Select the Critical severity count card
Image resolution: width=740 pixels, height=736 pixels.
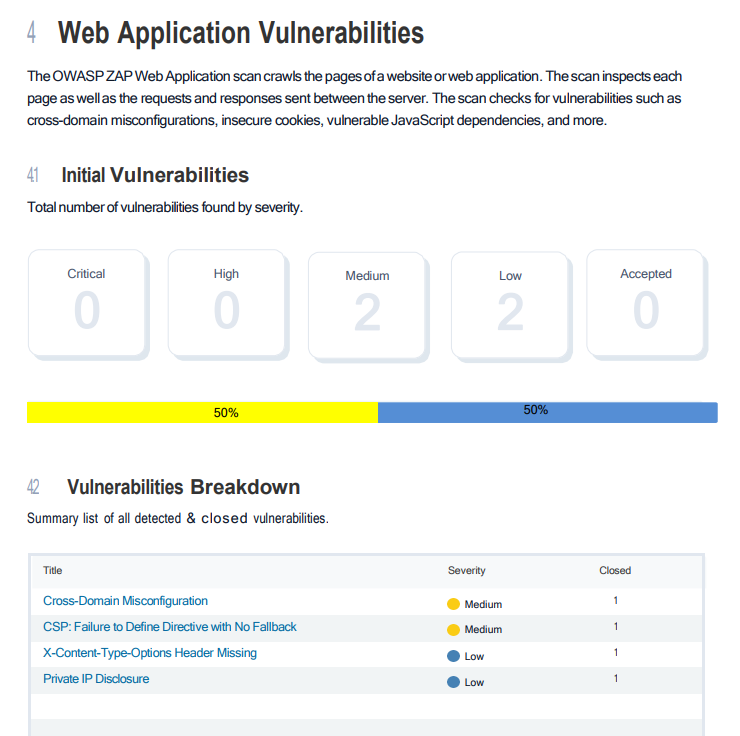[87, 302]
